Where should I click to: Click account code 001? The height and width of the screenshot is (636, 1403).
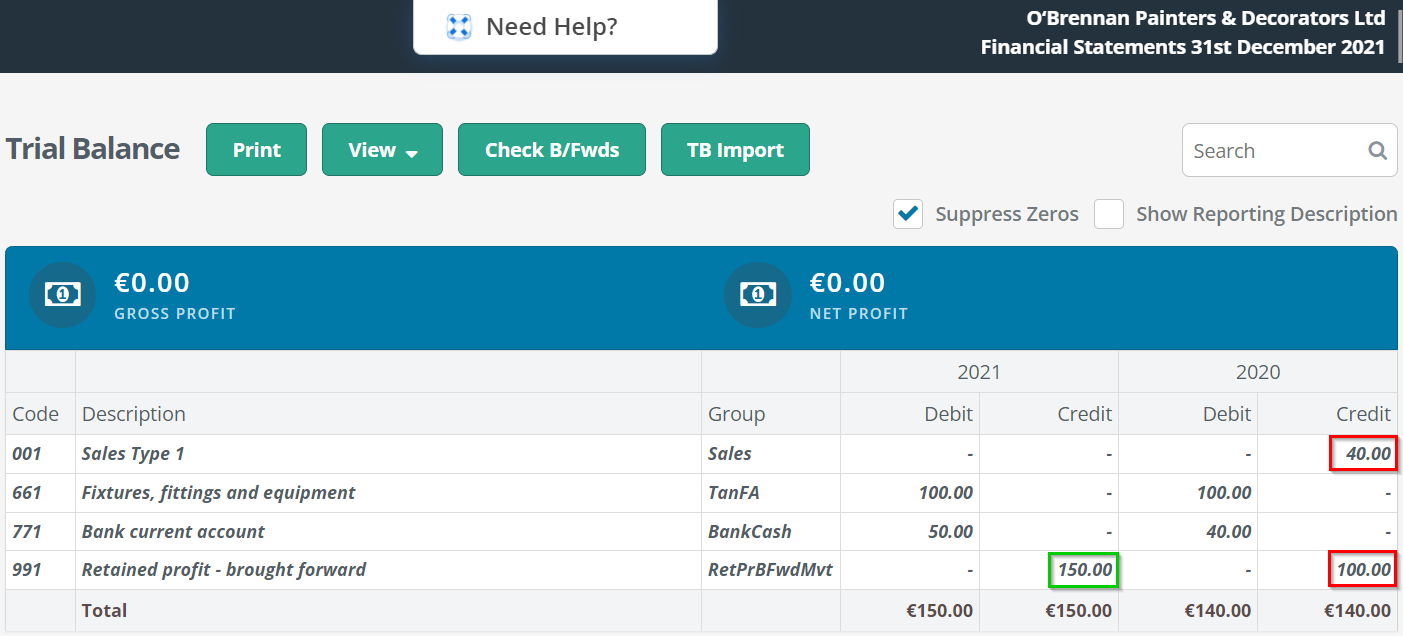(27, 454)
